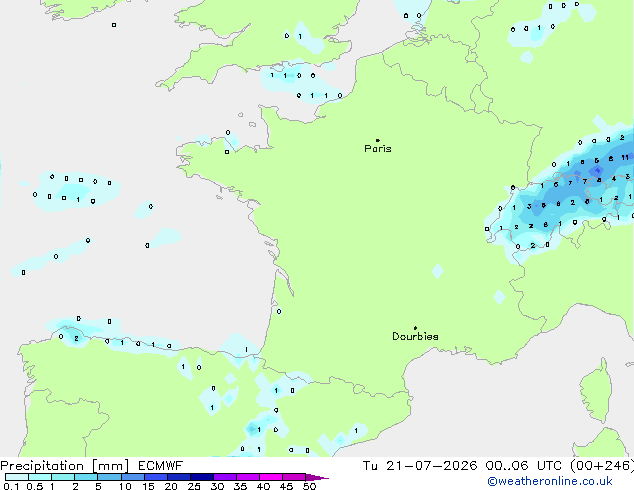Click the legend scale label 45
Screen dimensions: 634x490
point(286,486)
